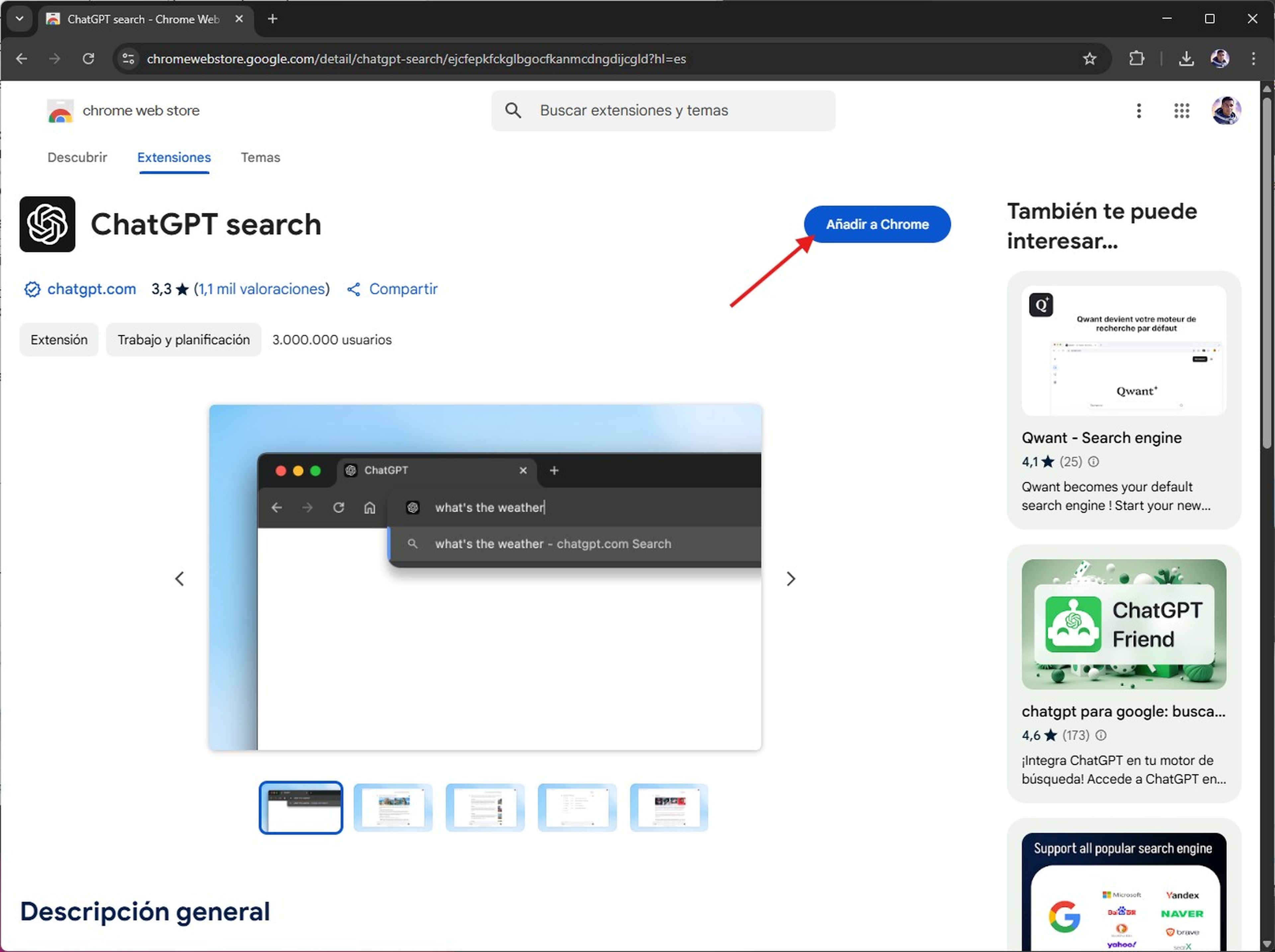This screenshot has height=952, width=1275.
Task: Open the tab search dropdown arrow
Action: [19, 19]
